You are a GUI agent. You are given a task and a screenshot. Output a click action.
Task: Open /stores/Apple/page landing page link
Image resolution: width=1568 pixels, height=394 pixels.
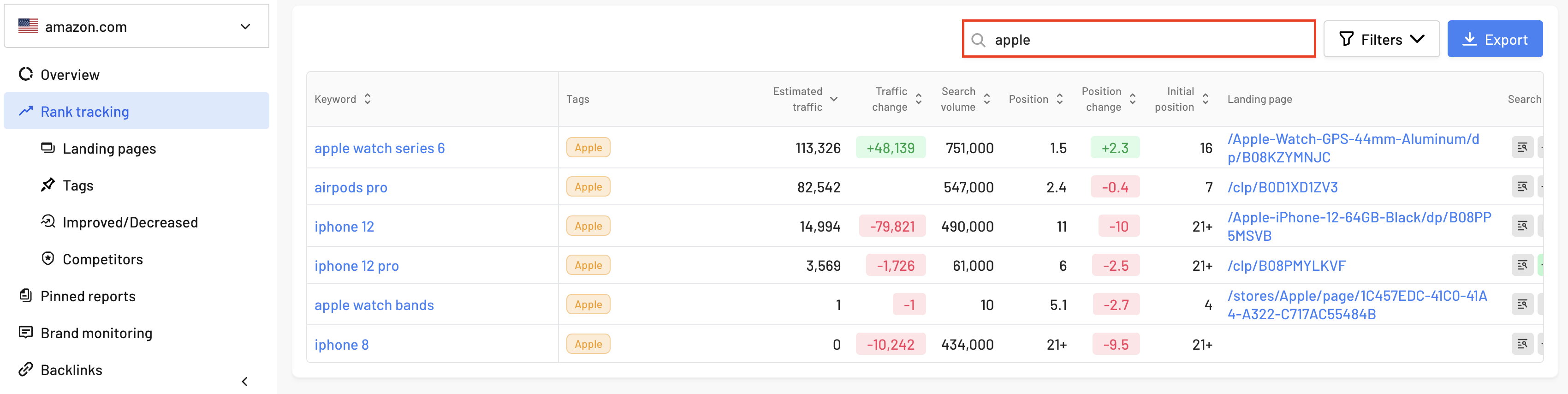(x=1357, y=305)
